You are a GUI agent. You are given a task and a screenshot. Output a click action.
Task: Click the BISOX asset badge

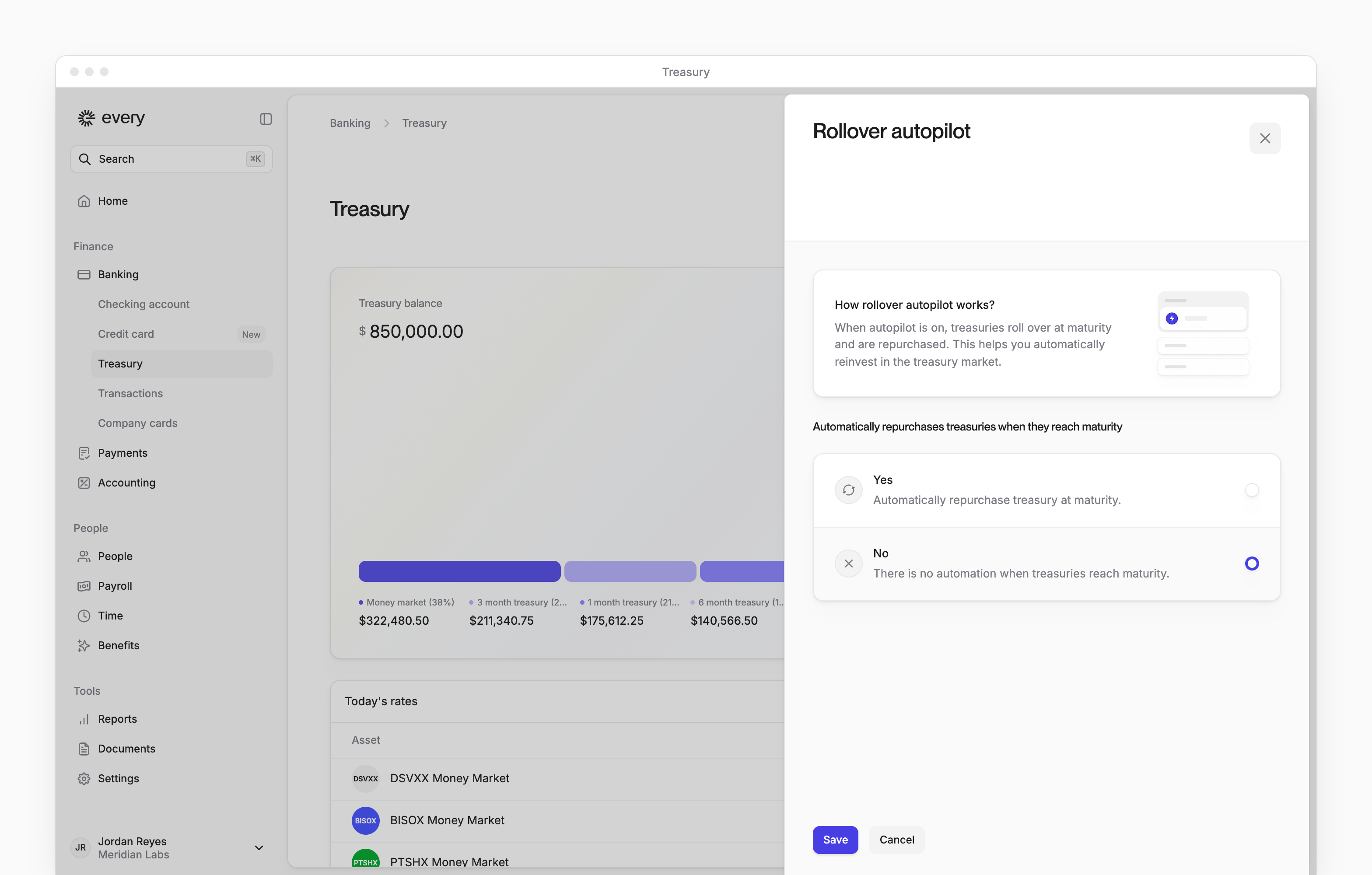366,820
